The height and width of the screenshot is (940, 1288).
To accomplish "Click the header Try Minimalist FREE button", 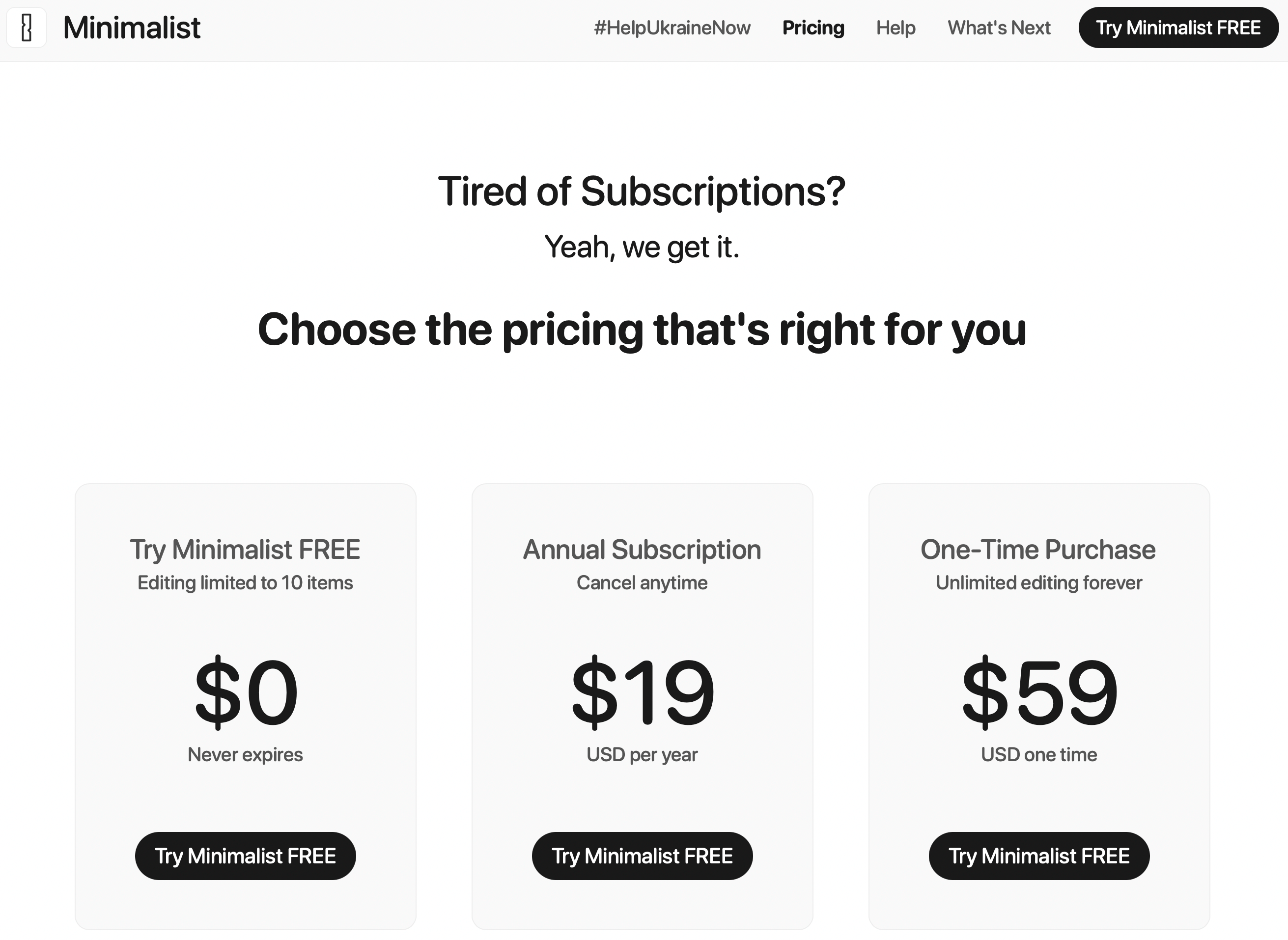I will (x=1178, y=28).
